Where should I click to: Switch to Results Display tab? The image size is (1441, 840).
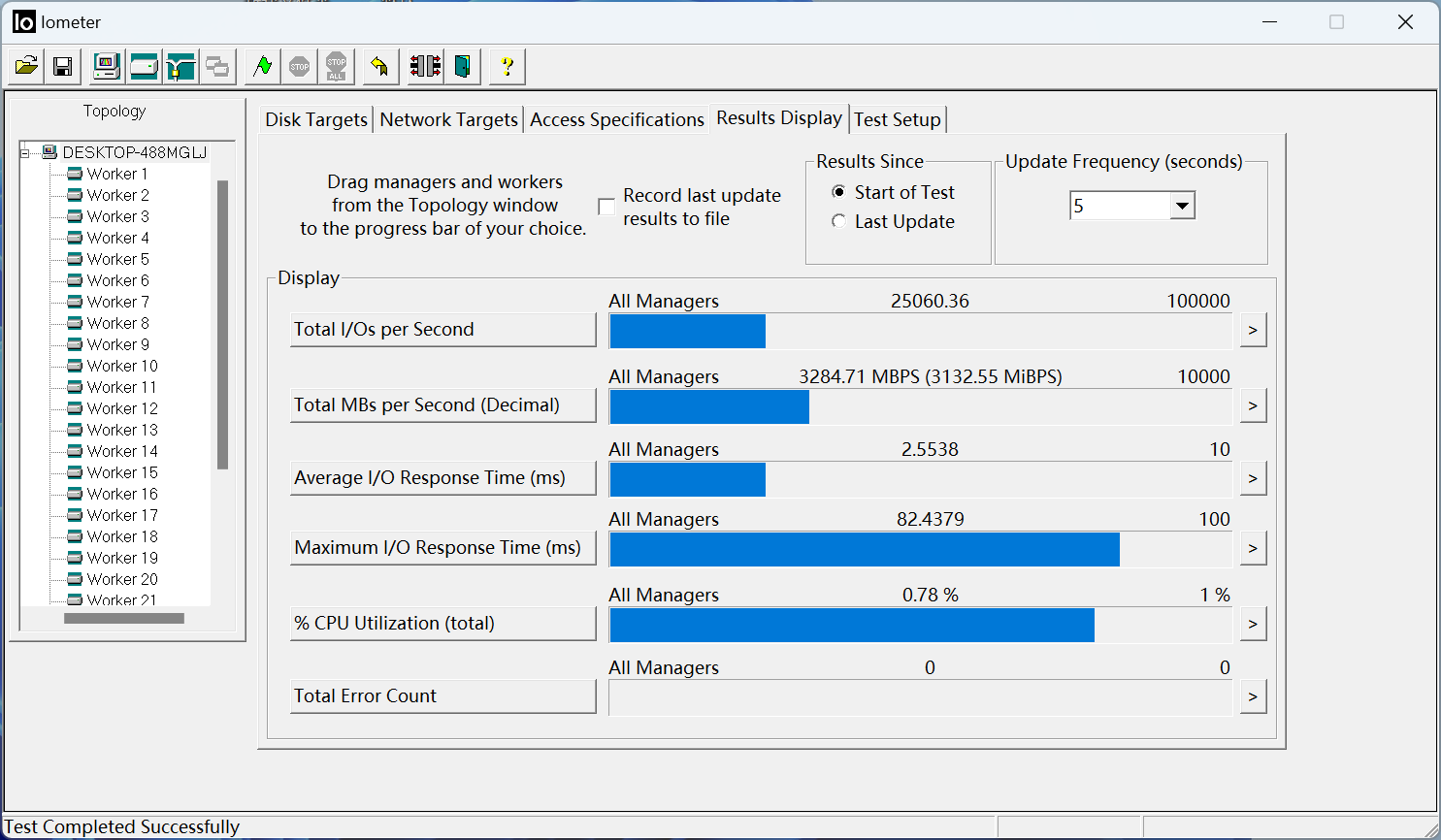[x=779, y=117]
